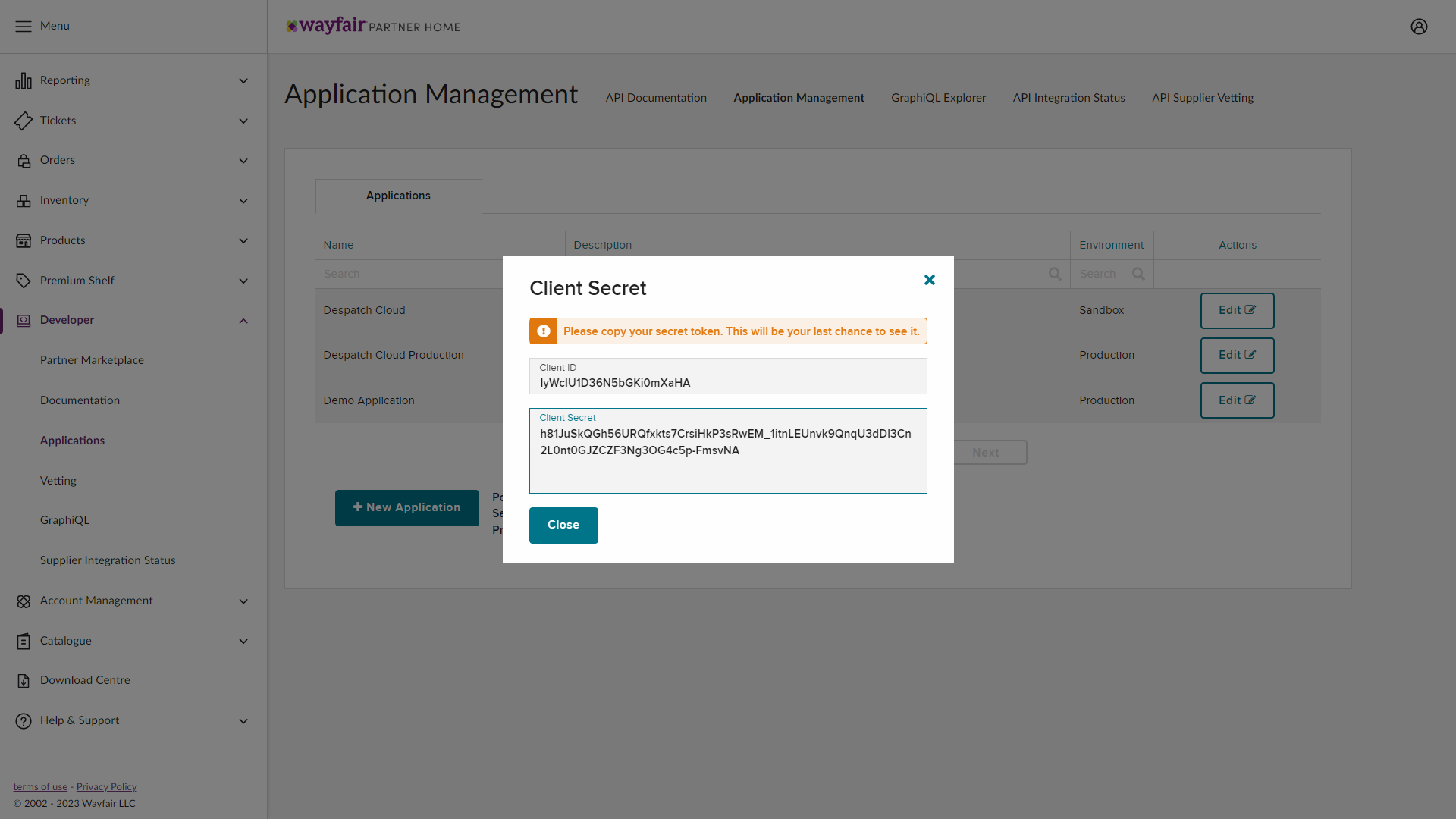Image resolution: width=1456 pixels, height=819 pixels.
Task: Open the terms of use link
Action: 40,787
